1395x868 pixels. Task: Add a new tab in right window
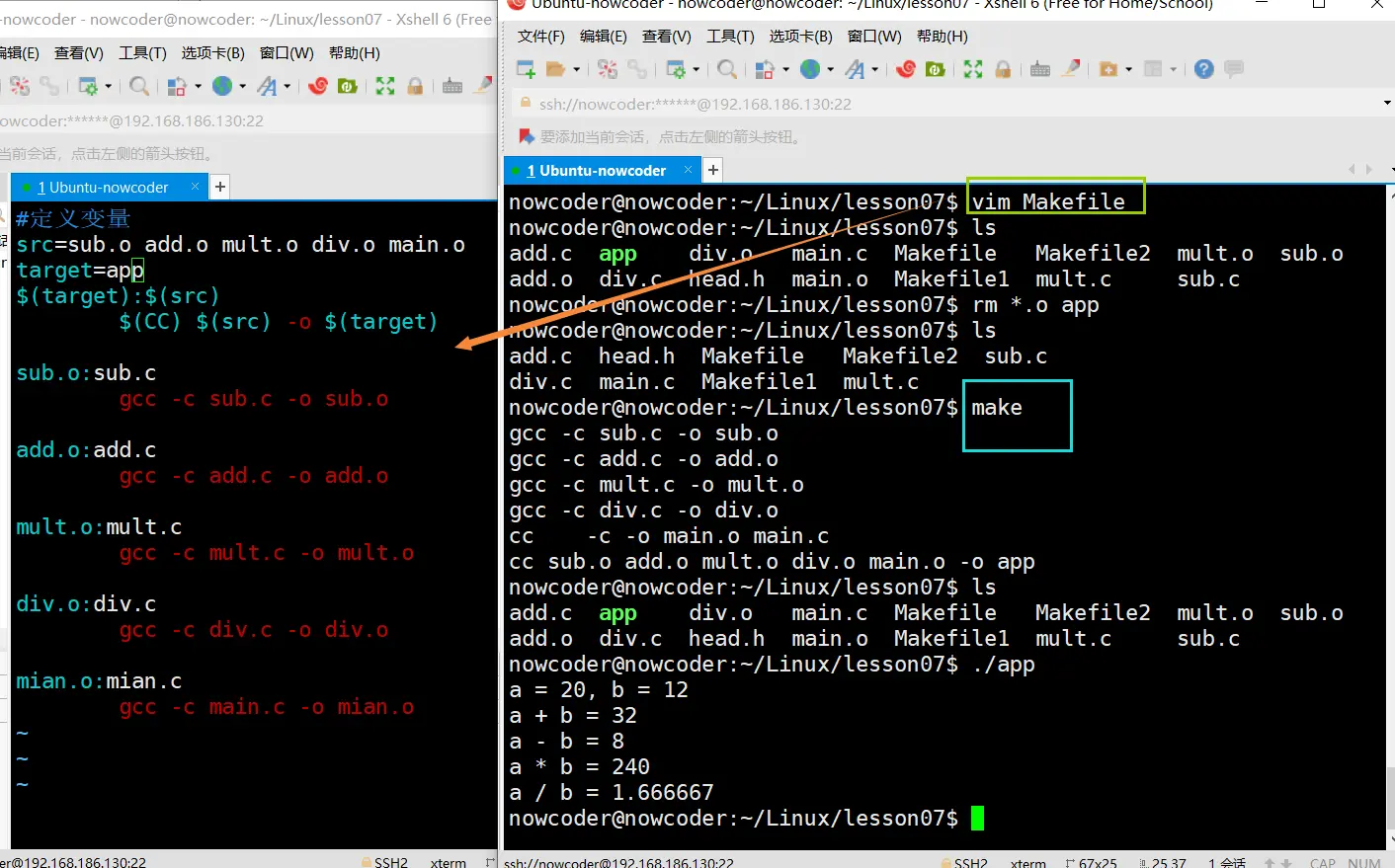coord(712,171)
